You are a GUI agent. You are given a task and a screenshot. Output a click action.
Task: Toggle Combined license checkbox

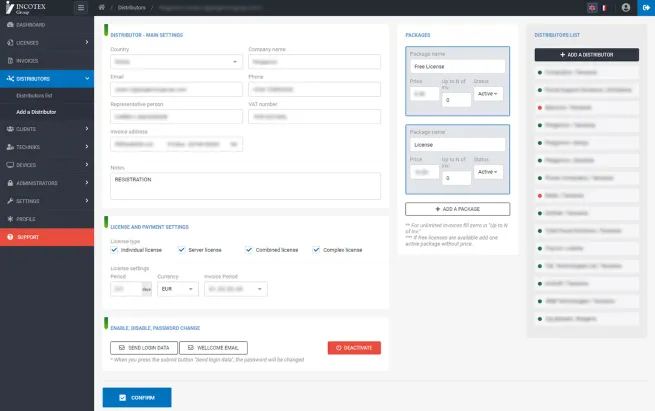click(x=249, y=250)
